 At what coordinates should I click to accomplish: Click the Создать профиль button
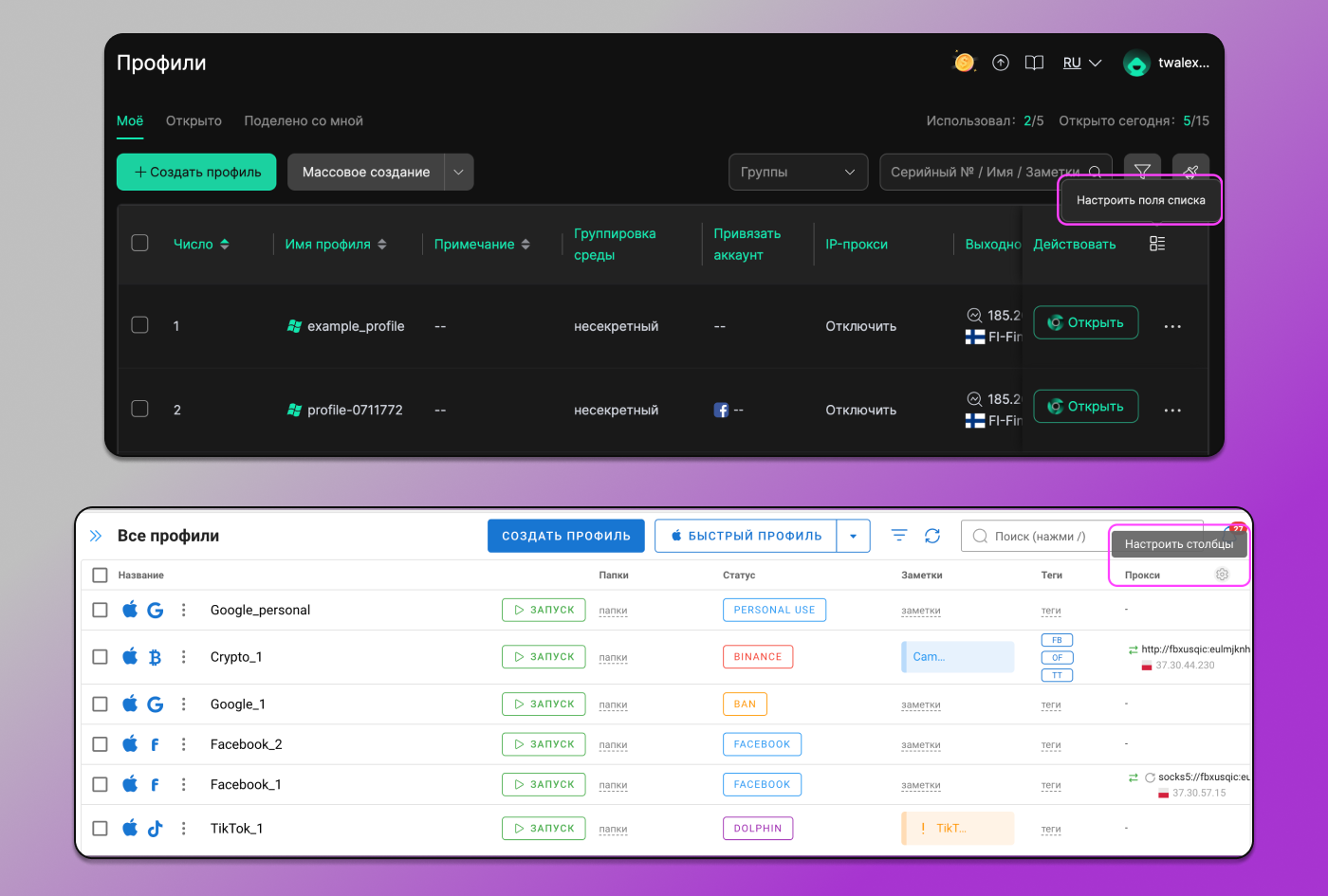pos(196,172)
